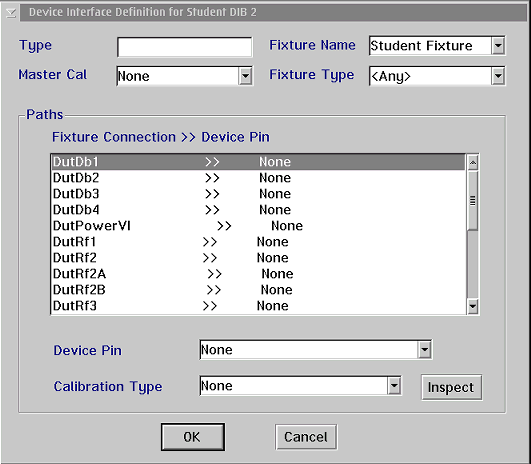Image resolution: width=531 pixels, height=464 pixels.
Task: Confirm with the OK button
Action: click(x=193, y=437)
